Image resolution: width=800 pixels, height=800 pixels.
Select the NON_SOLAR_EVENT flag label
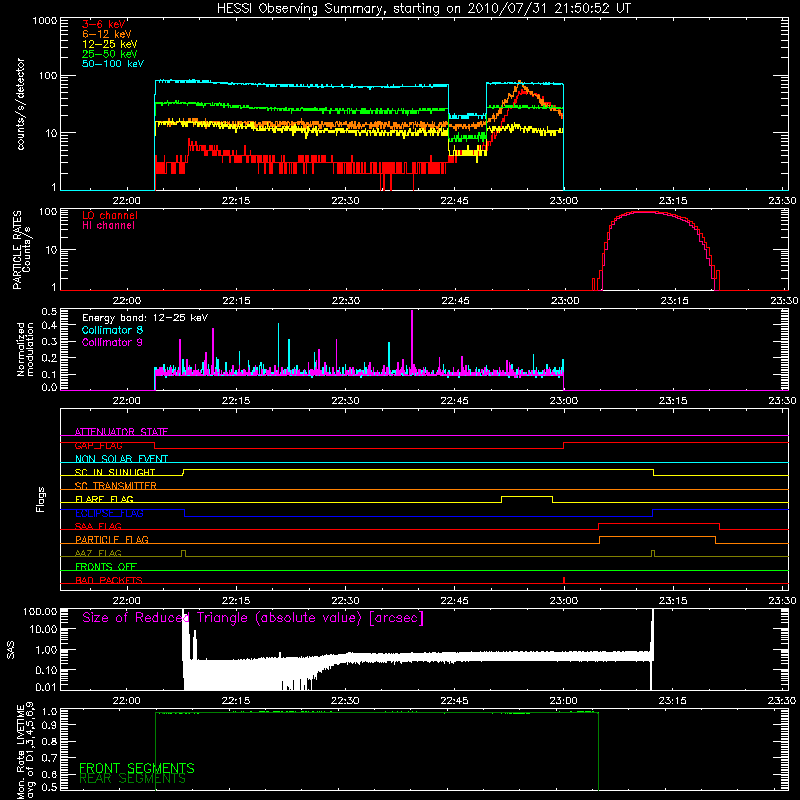pyautogui.click(x=121, y=459)
